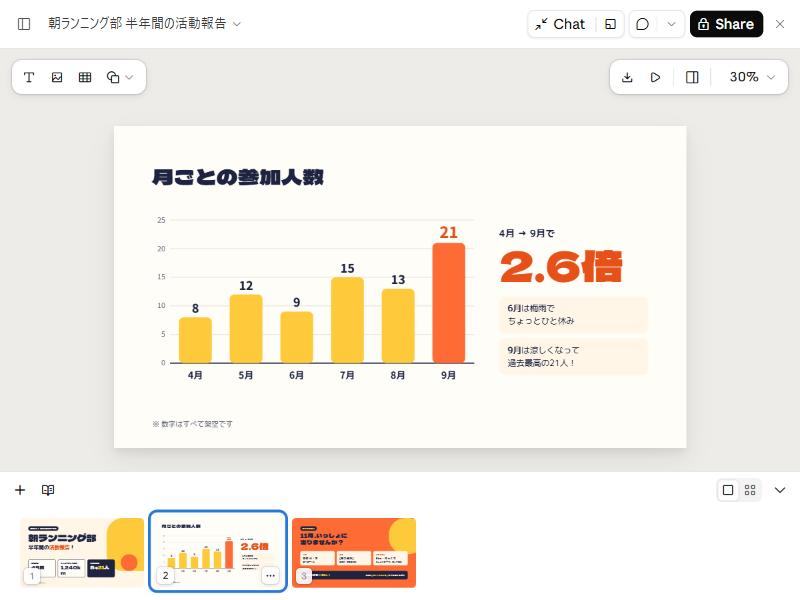Select the Table insert tool
This screenshot has height=600, width=800.
[x=85, y=77]
